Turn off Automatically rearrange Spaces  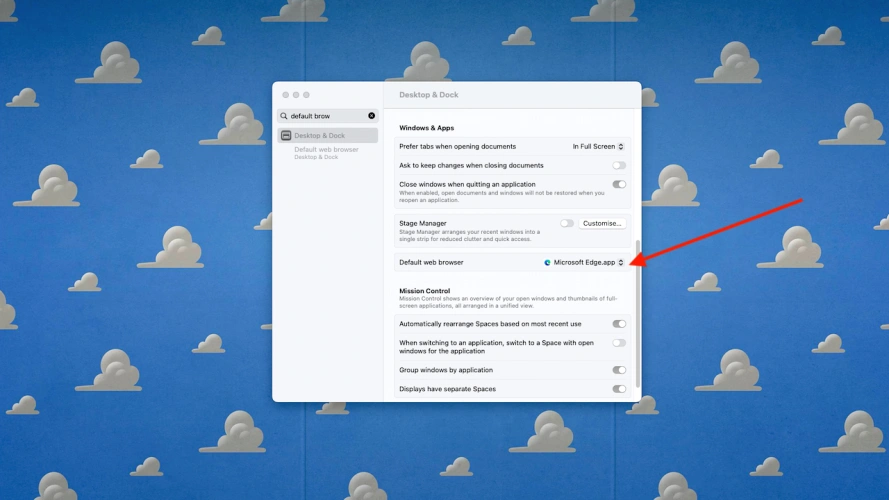pos(619,324)
